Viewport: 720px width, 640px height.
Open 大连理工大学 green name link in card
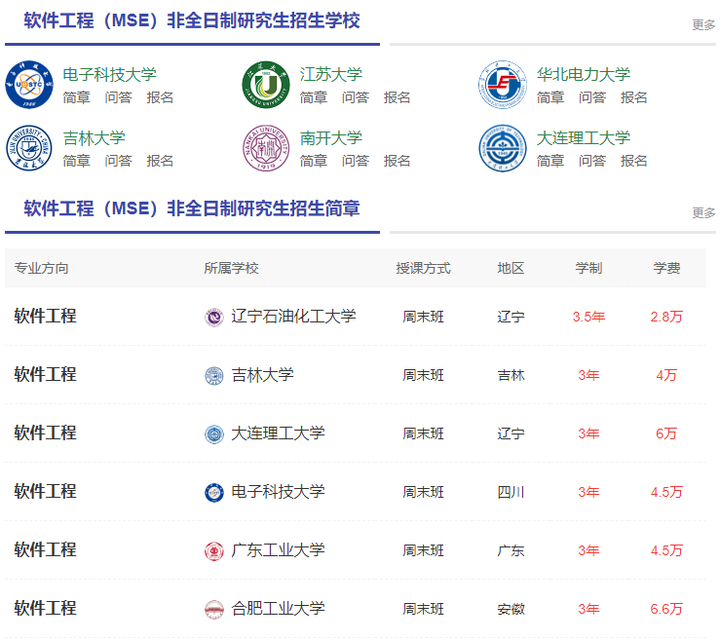tap(584, 138)
